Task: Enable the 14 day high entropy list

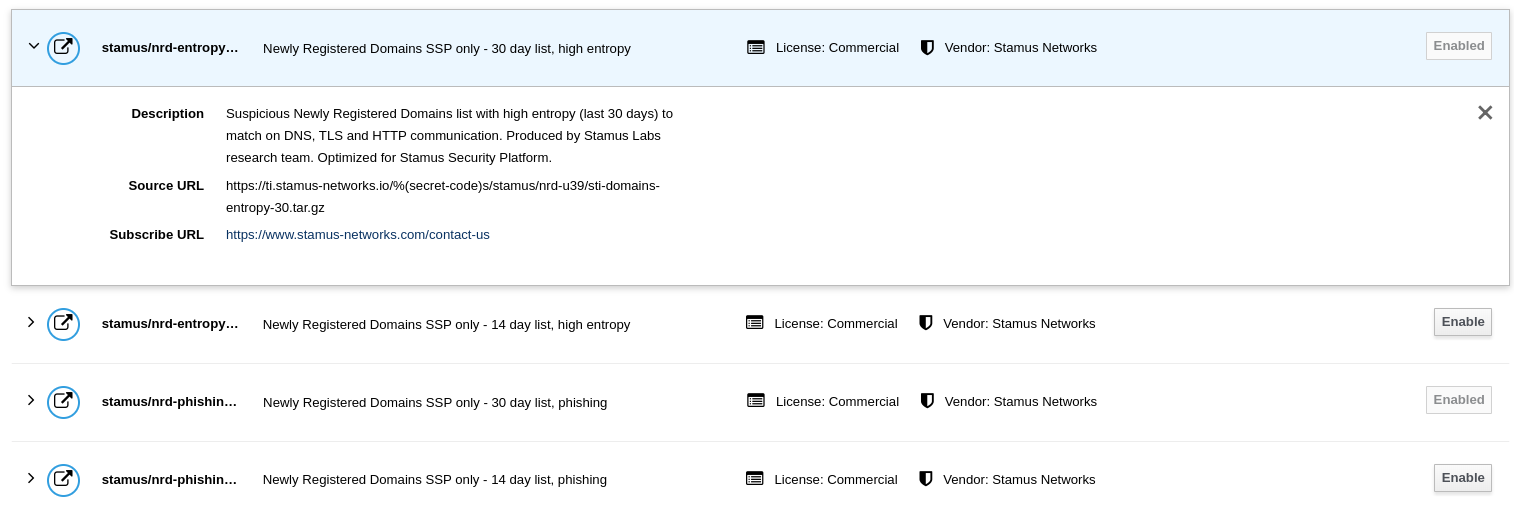Action: coord(1462,322)
